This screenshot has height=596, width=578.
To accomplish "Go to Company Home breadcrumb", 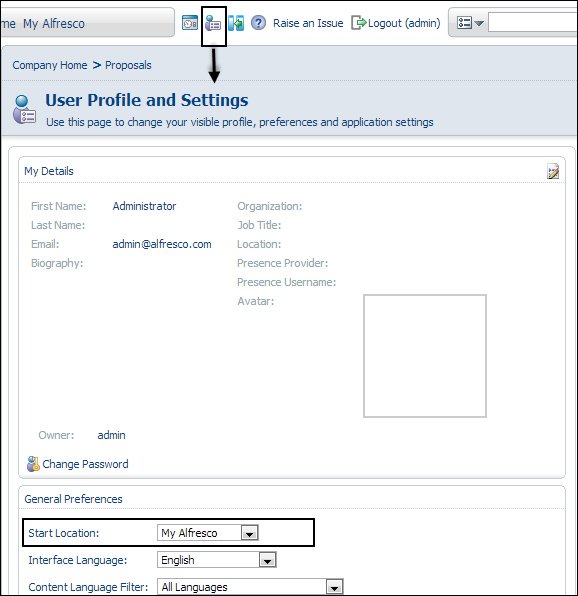I will [x=50, y=65].
